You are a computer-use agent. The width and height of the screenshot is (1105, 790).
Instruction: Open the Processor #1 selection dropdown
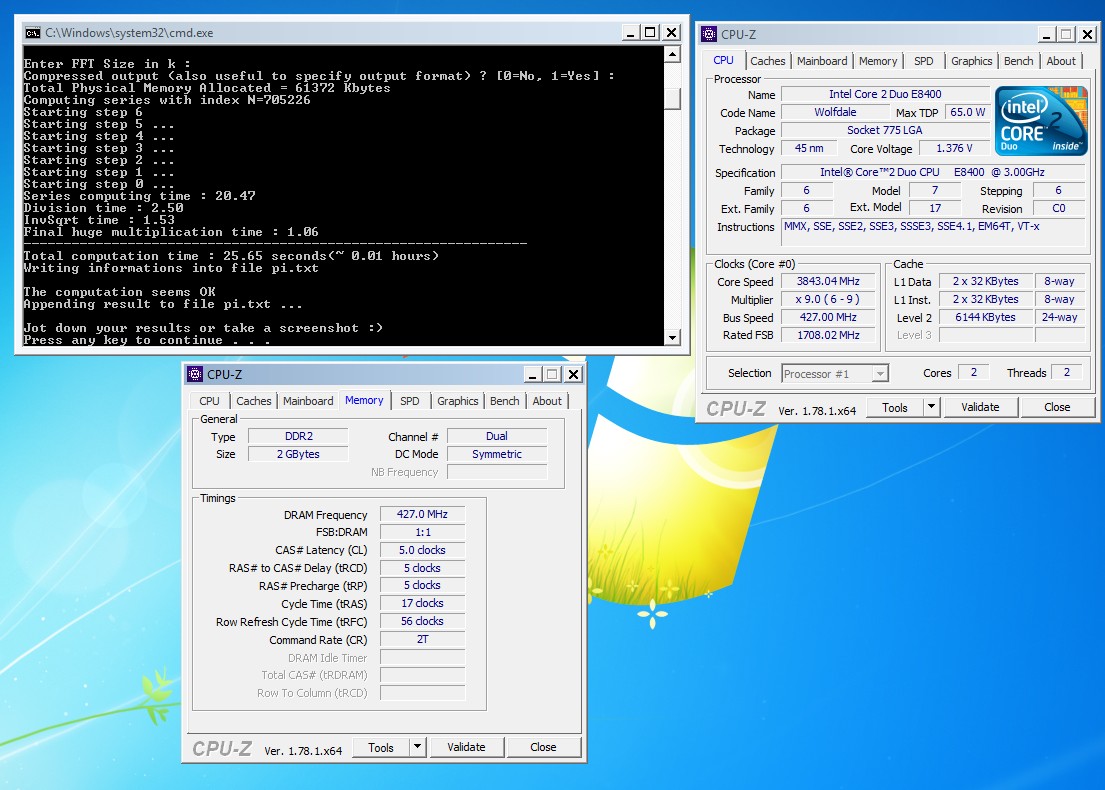click(835, 374)
